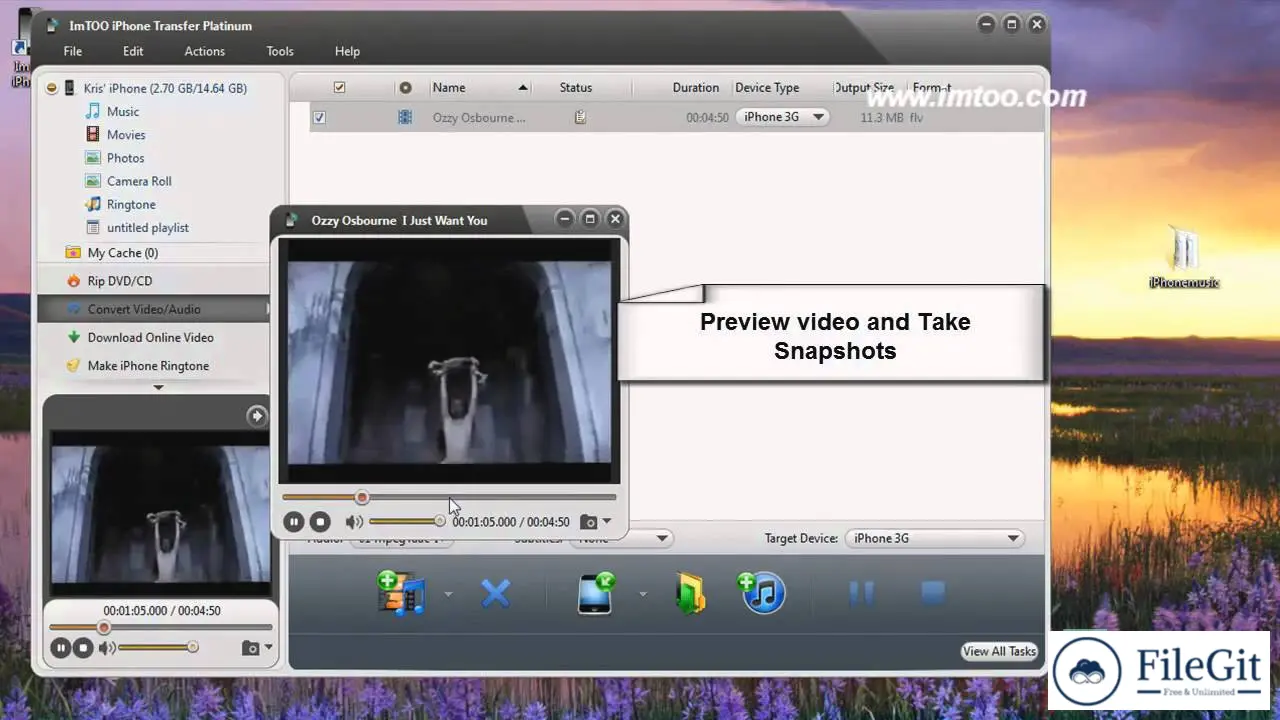
Task: Click the Make iPhone Ringtone bell icon
Action: [73, 365]
